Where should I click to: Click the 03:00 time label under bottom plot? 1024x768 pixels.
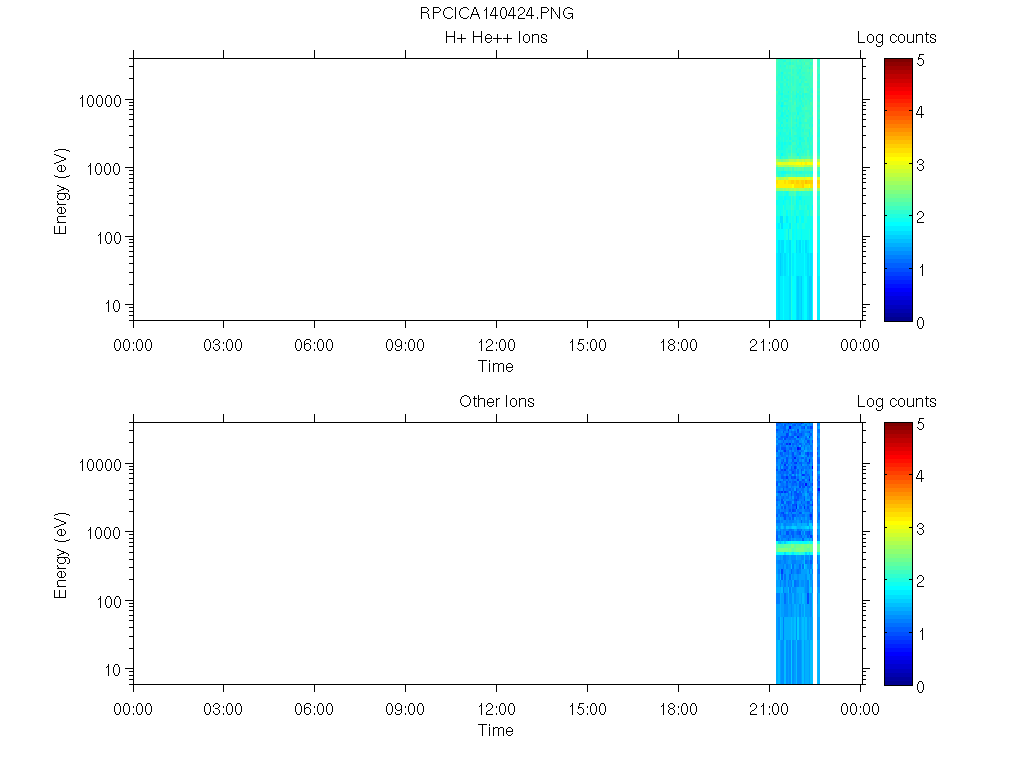(x=223, y=709)
